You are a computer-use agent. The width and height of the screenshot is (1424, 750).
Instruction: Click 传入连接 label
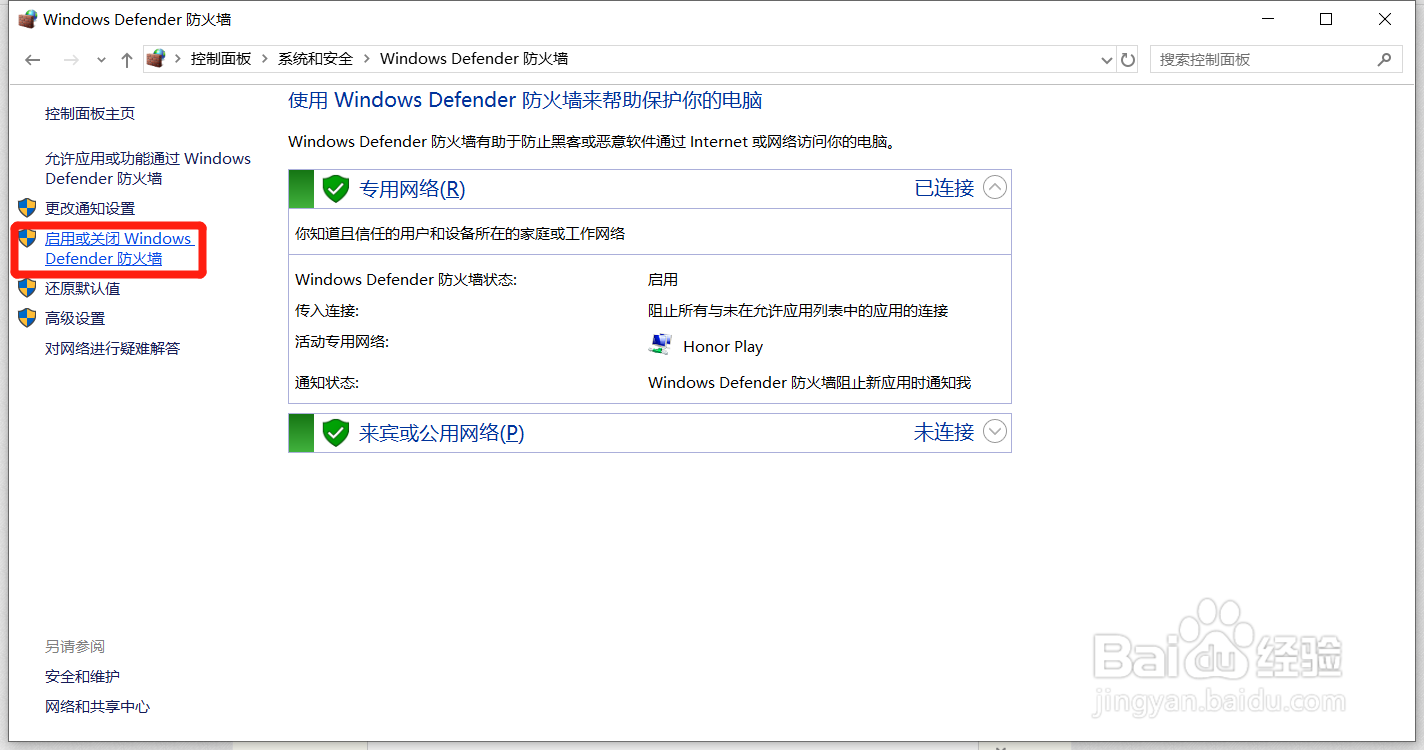pyautogui.click(x=327, y=311)
